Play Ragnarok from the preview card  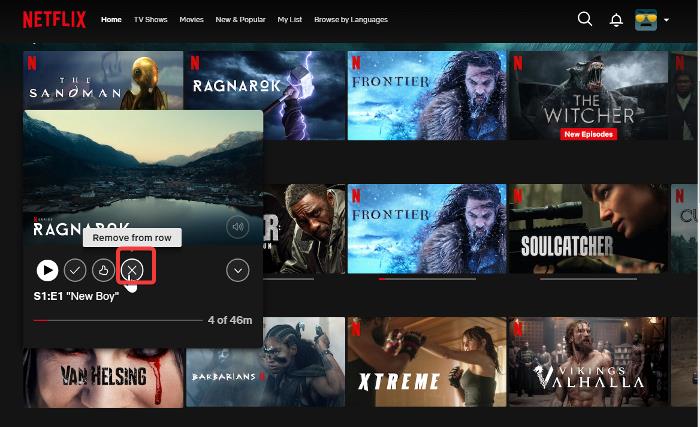47,270
